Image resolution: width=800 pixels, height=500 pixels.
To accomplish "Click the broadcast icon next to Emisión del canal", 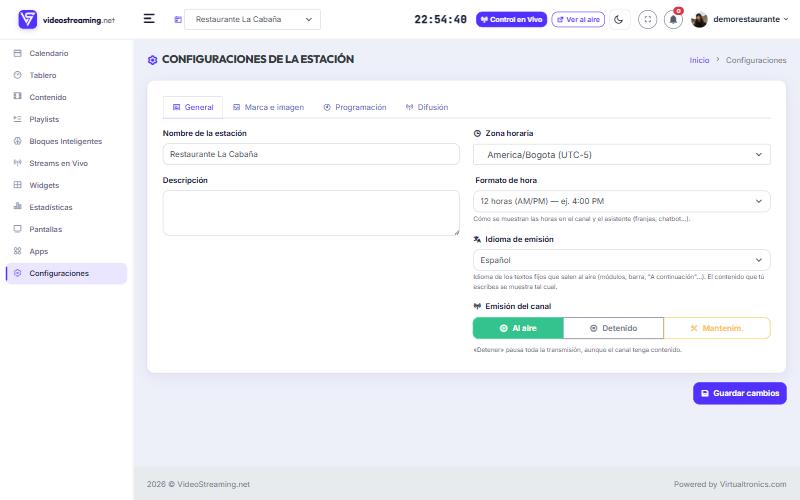I will click(x=477, y=306).
